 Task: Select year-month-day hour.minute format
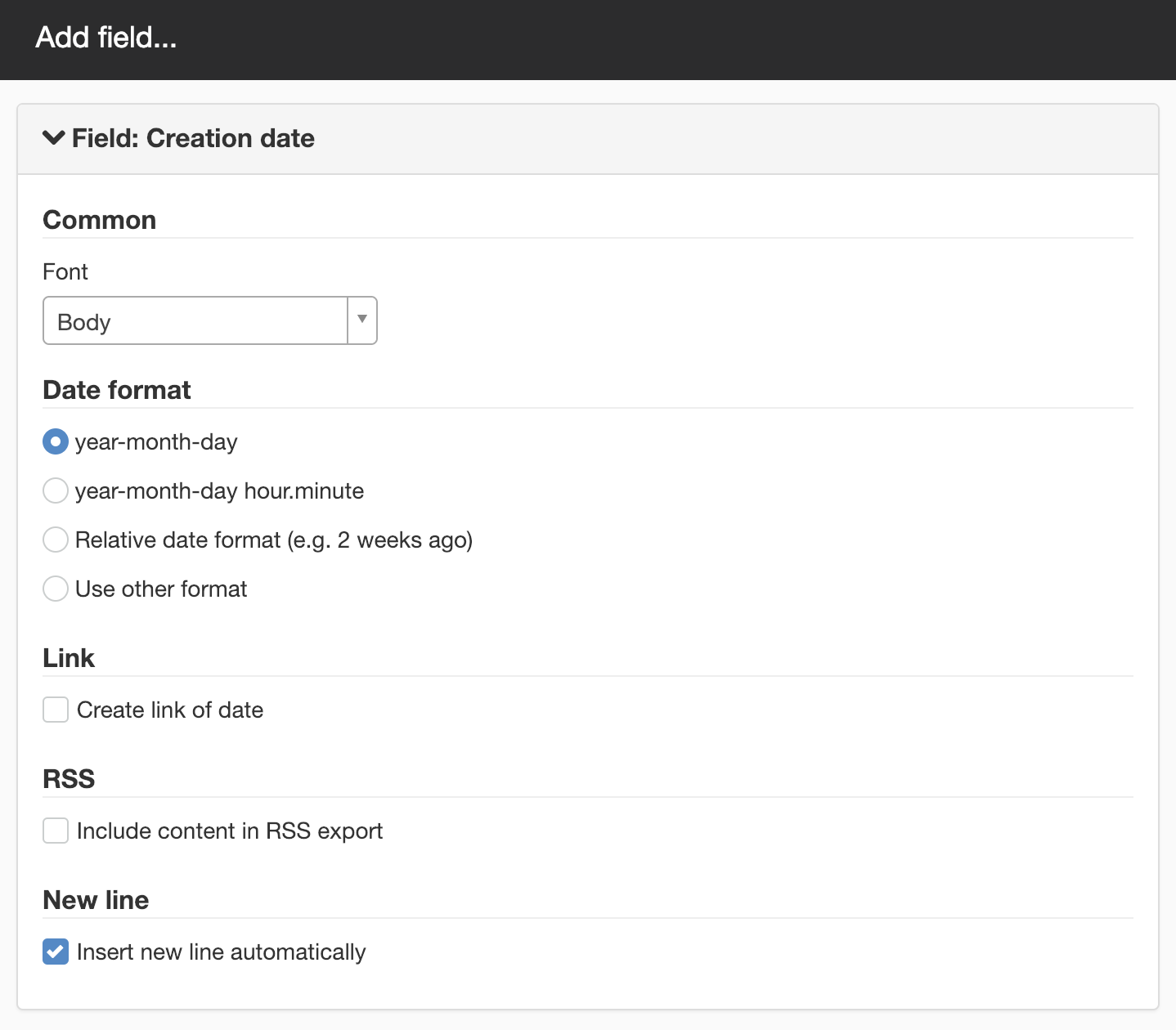pyautogui.click(x=55, y=491)
